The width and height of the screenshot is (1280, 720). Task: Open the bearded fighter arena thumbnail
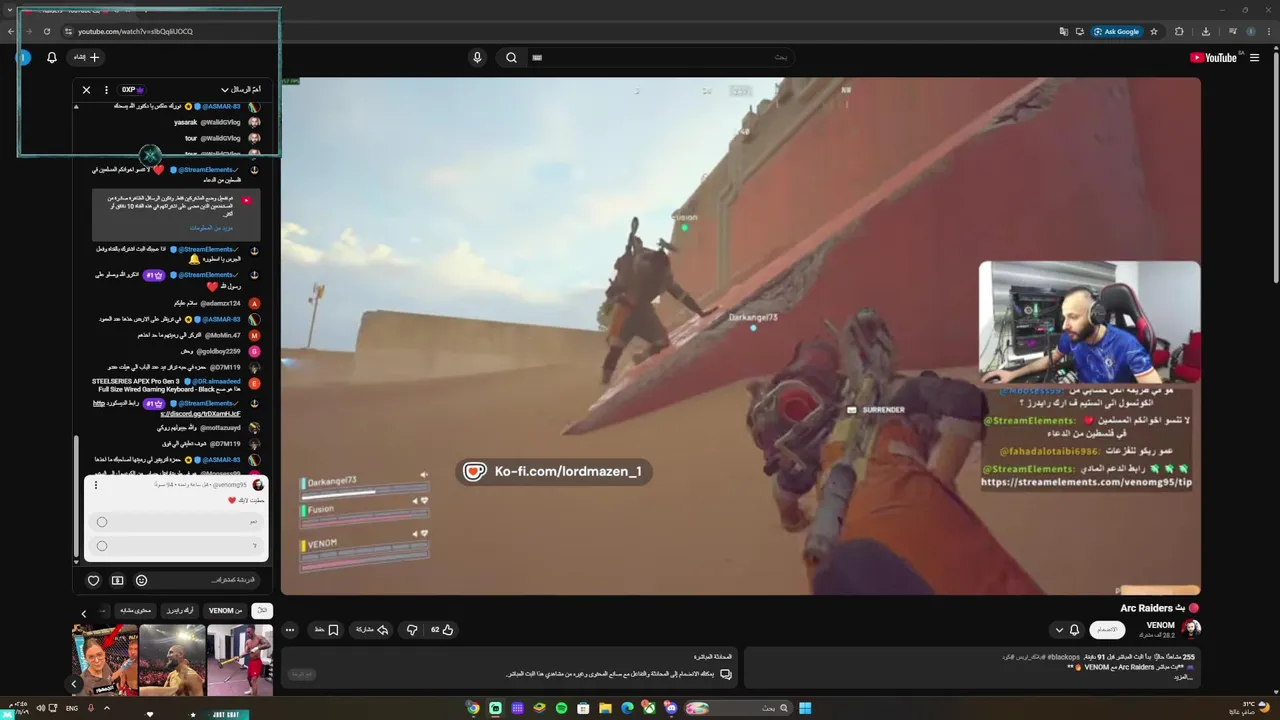[172, 660]
